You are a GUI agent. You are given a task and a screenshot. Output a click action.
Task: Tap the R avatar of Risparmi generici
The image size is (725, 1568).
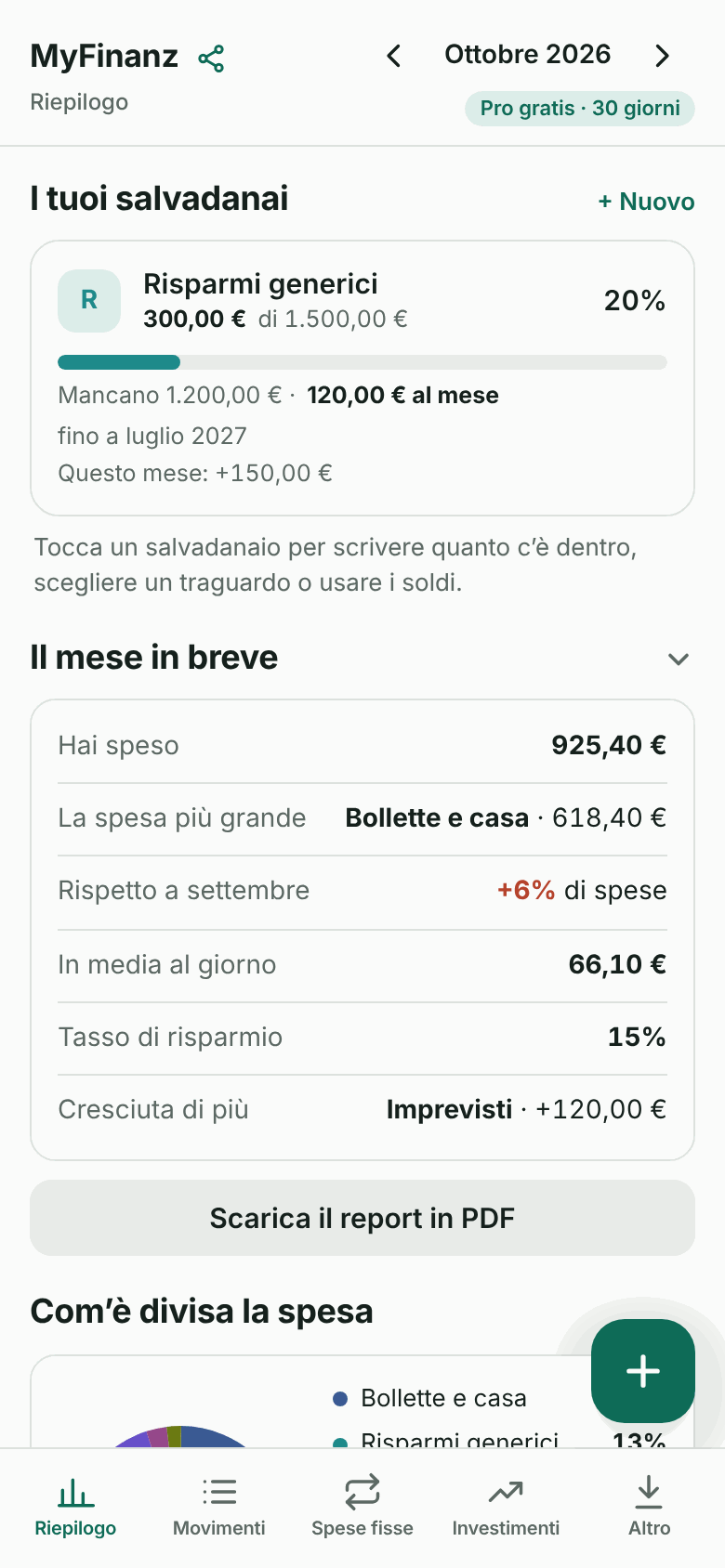coord(89,301)
